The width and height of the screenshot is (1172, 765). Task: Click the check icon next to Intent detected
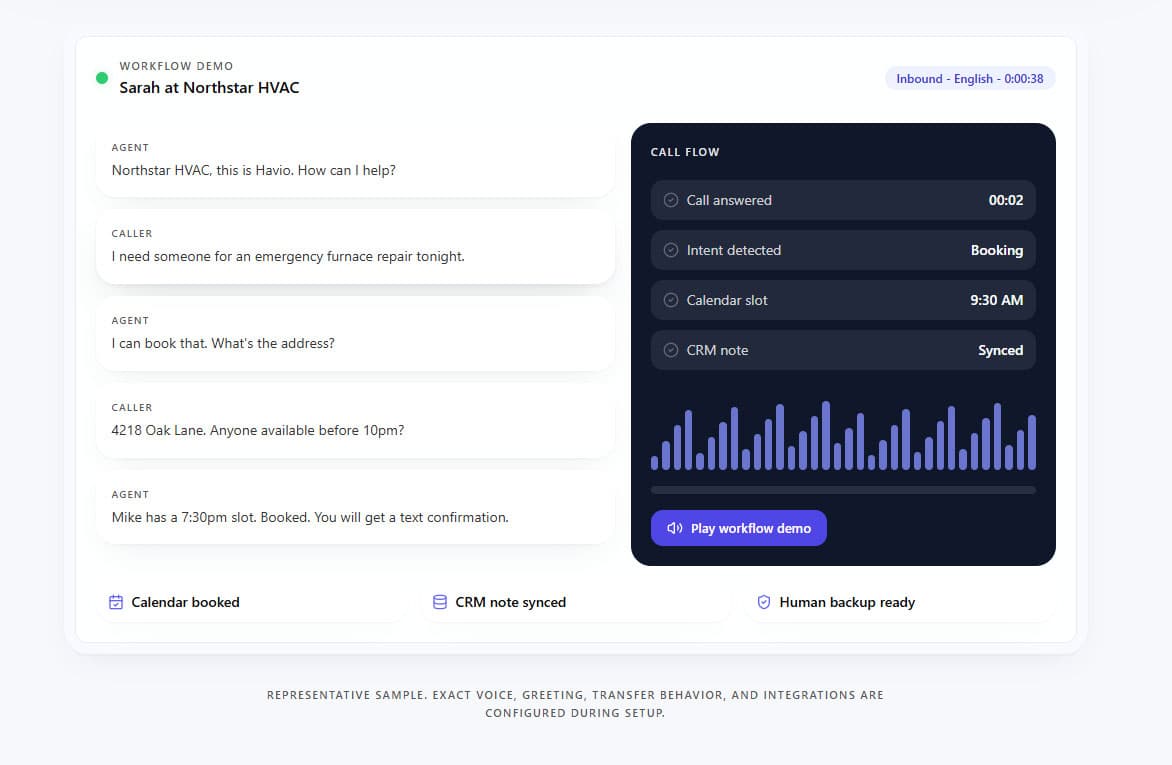[x=671, y=250]
